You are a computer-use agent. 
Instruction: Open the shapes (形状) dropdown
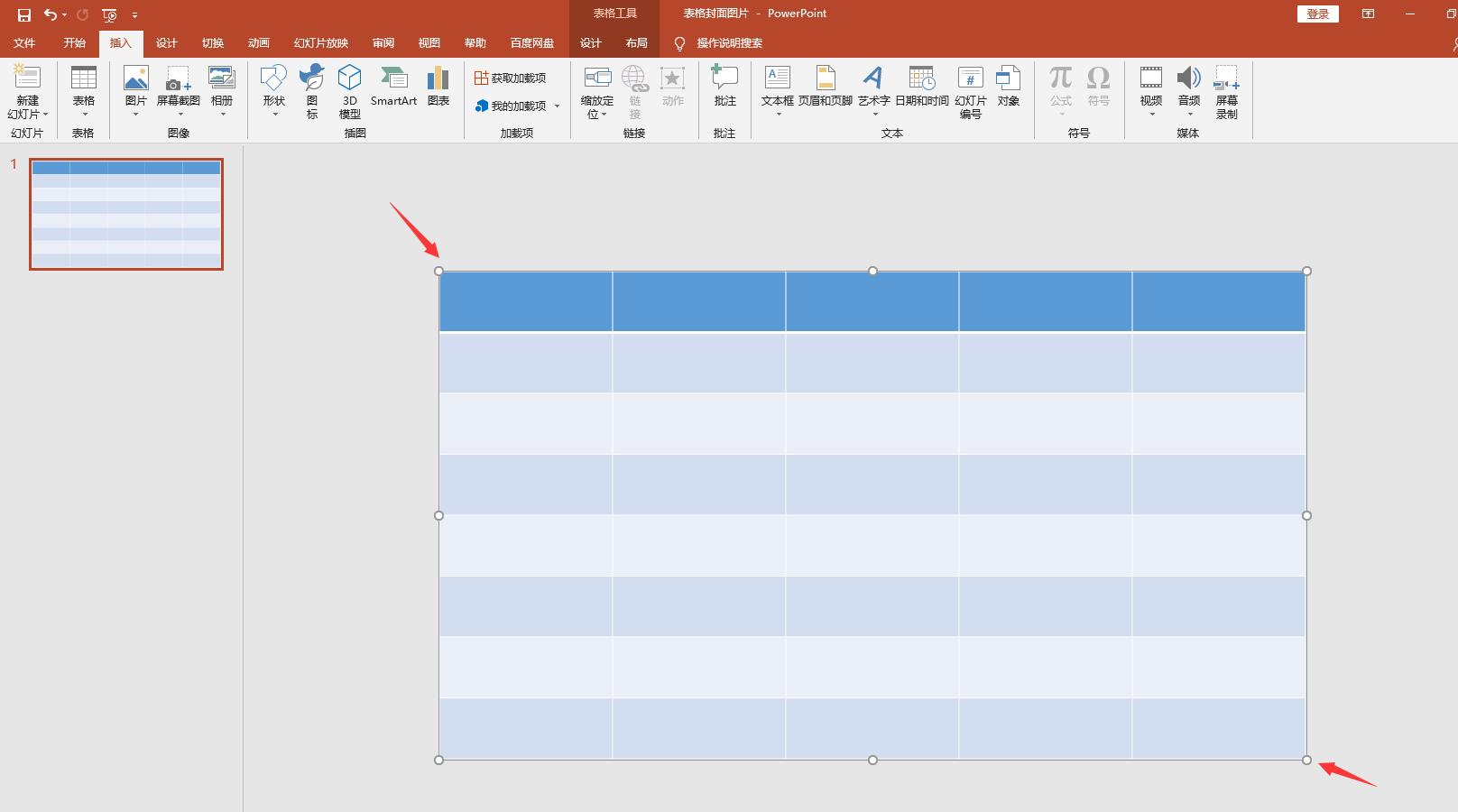[274, 115]
